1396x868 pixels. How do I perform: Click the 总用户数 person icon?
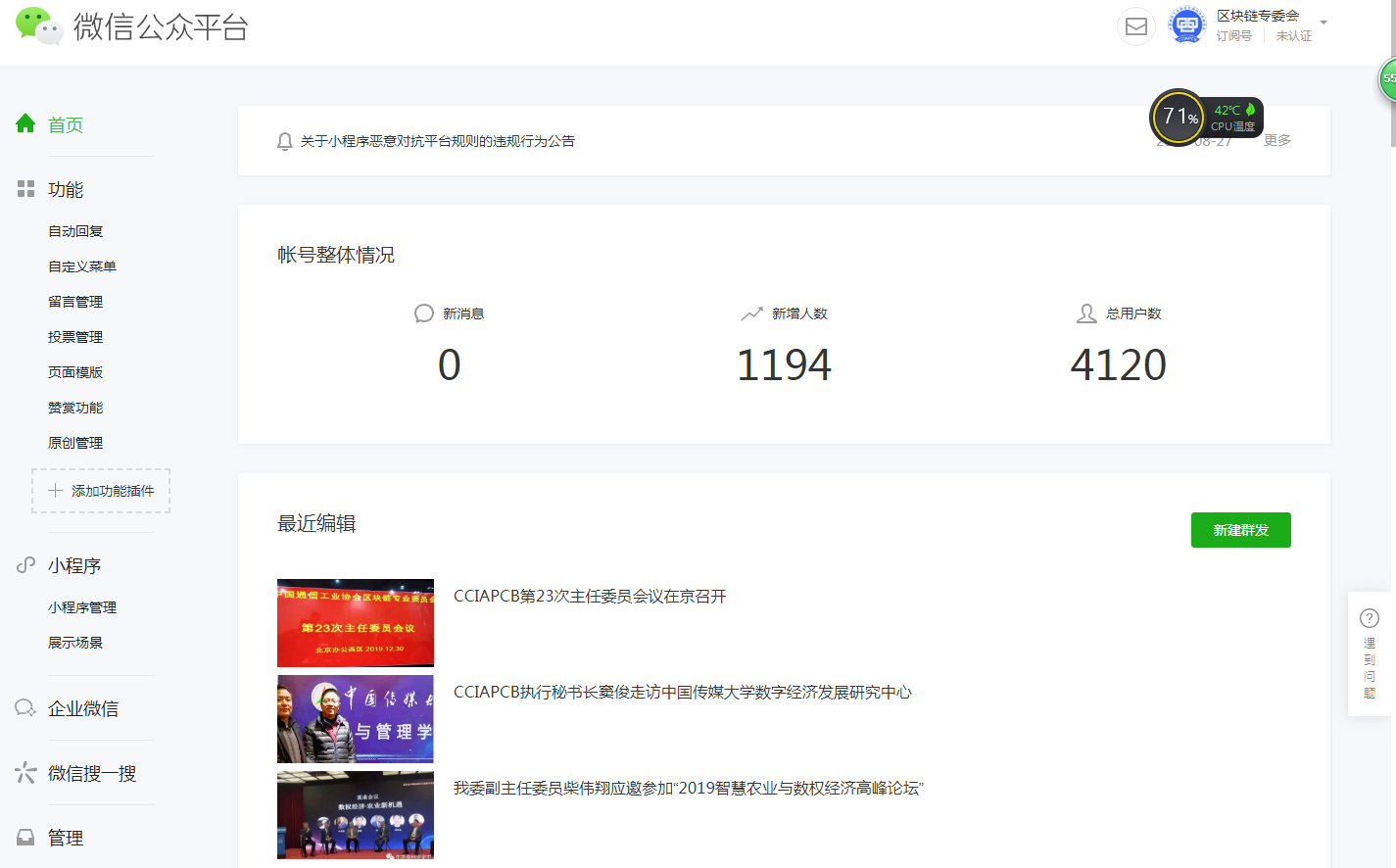coord(1086,313)
